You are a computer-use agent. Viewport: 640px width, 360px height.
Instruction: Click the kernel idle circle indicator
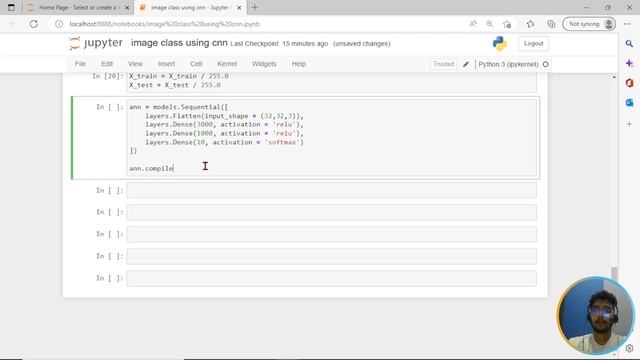(x=546, y=64)
